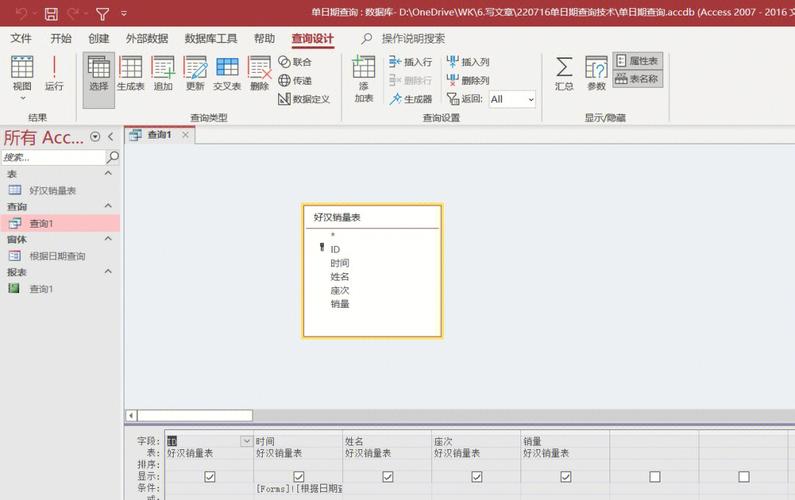Click the horizontal scrollbar left arrow
The width and height of the screenshot is (795, 500).
(131, 415)
